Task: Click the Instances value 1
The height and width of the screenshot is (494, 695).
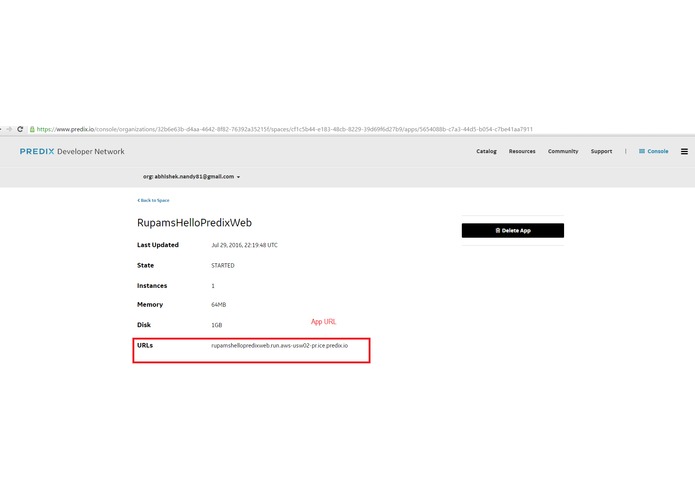Action: (x=213, y=286)
